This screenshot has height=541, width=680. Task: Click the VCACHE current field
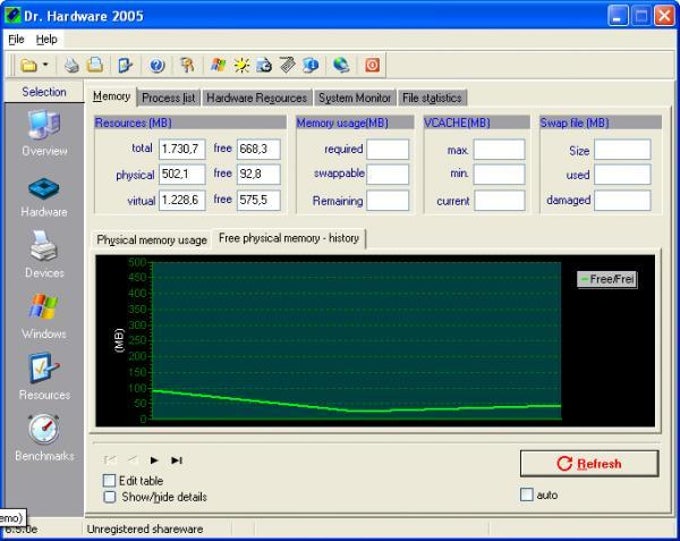click(499, 200)
